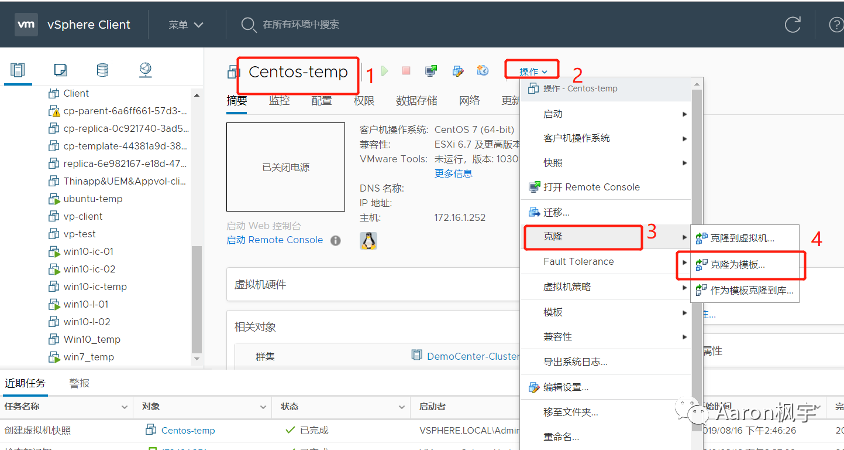Select 导出系统日志... menu item

606,362
